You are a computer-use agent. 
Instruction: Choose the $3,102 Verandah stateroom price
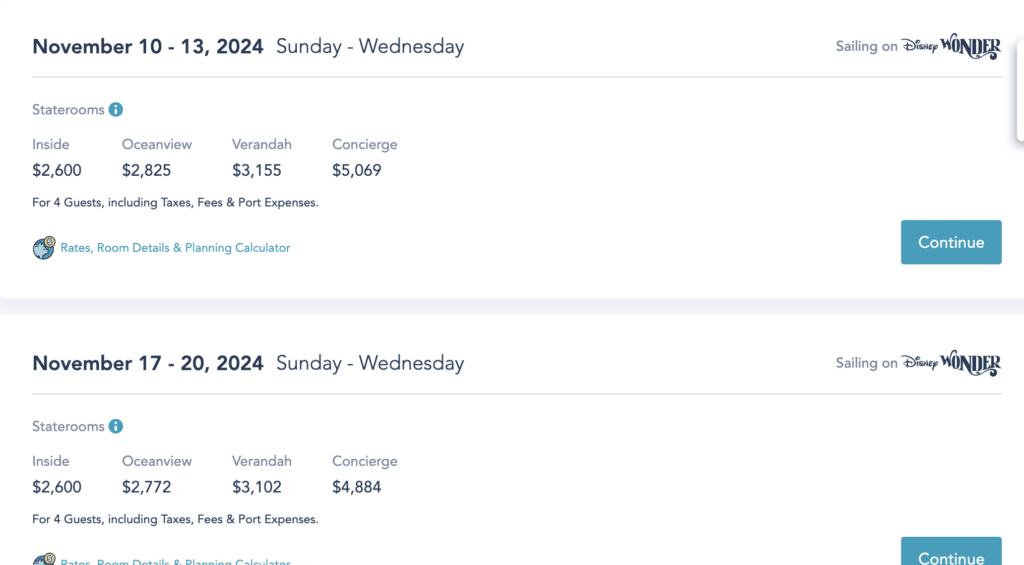(257, 487)
